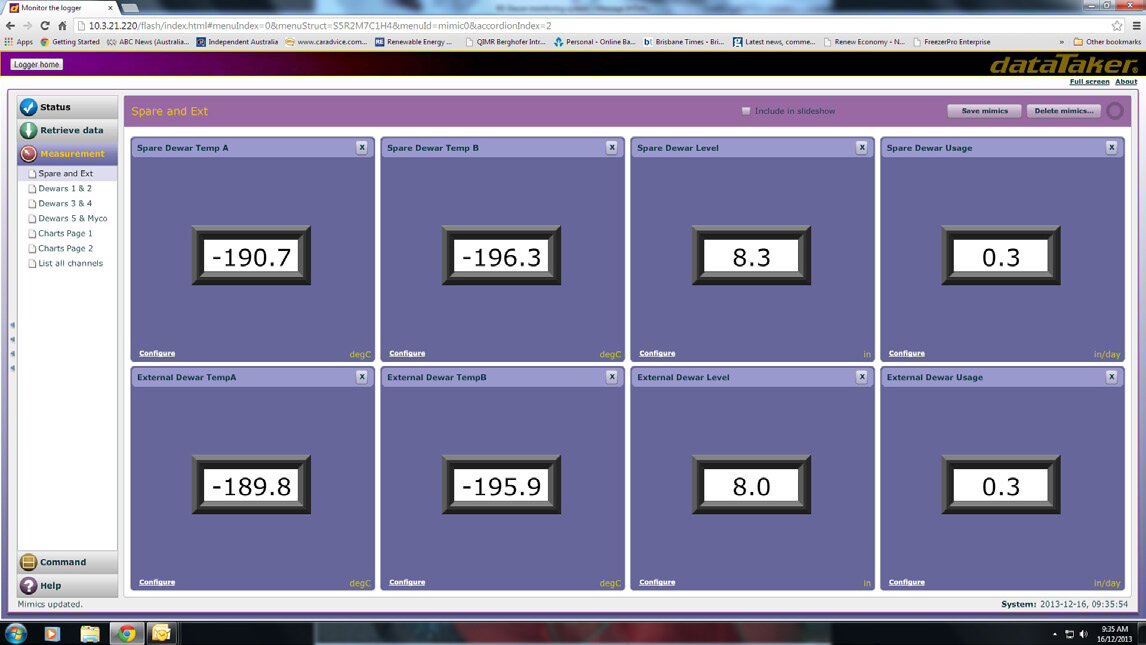The width and height of the screenshot is (1146, 645).
Task: Click the -196.3 Spare Dewar Temp B reading
Action: (x=501, y=256)
